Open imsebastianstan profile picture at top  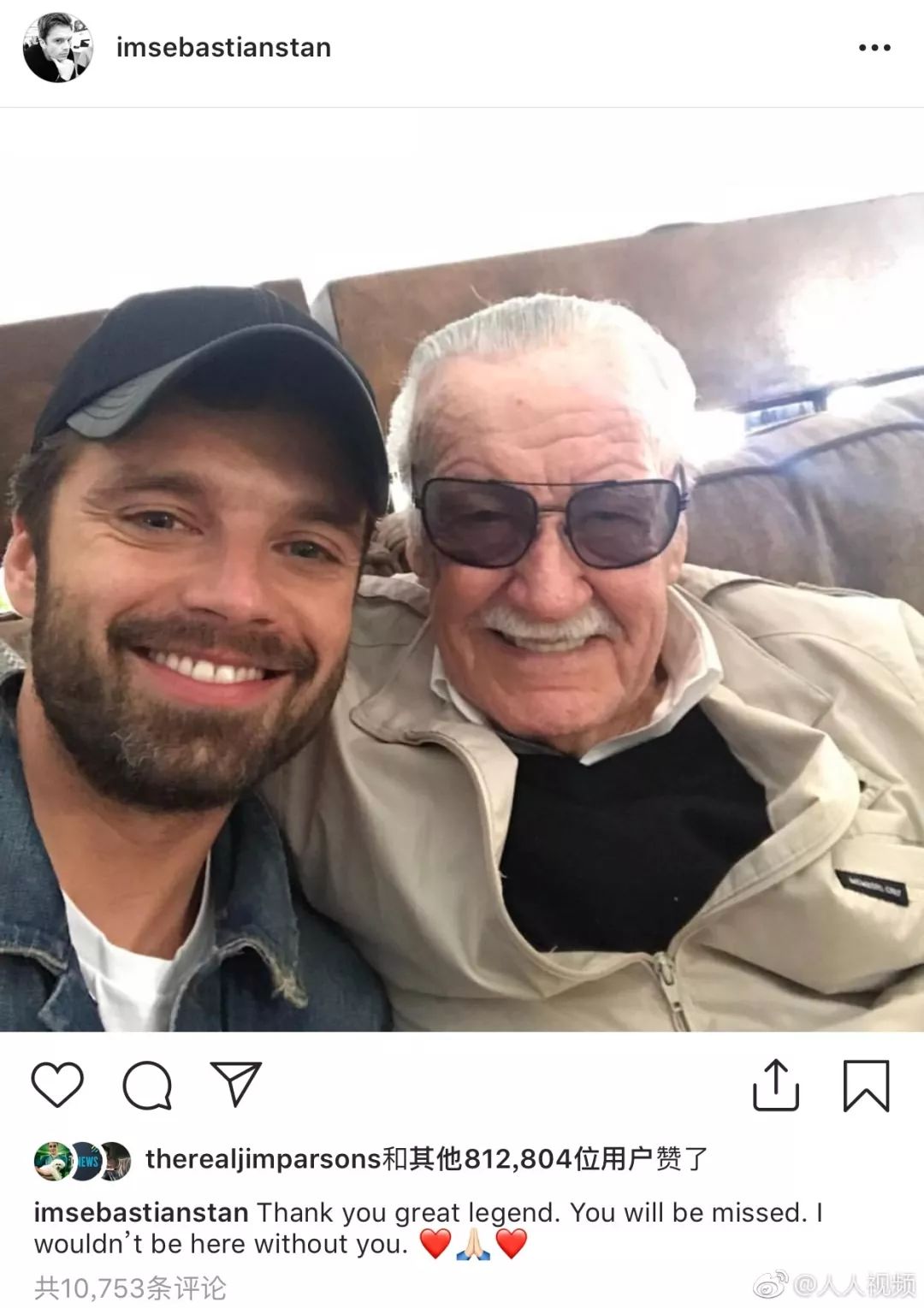57,48
